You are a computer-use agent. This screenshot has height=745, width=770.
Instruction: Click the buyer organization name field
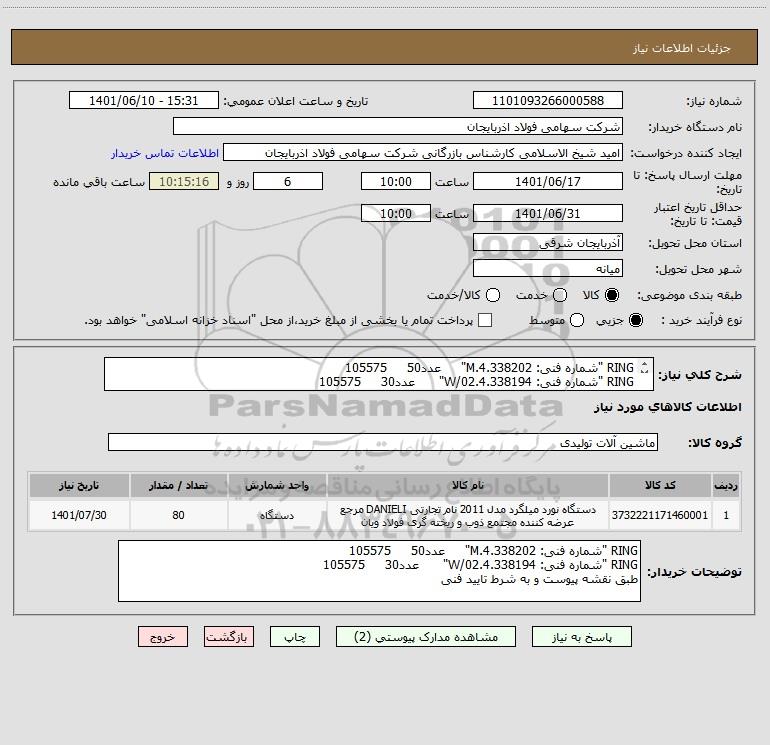[x=398, y=126]
